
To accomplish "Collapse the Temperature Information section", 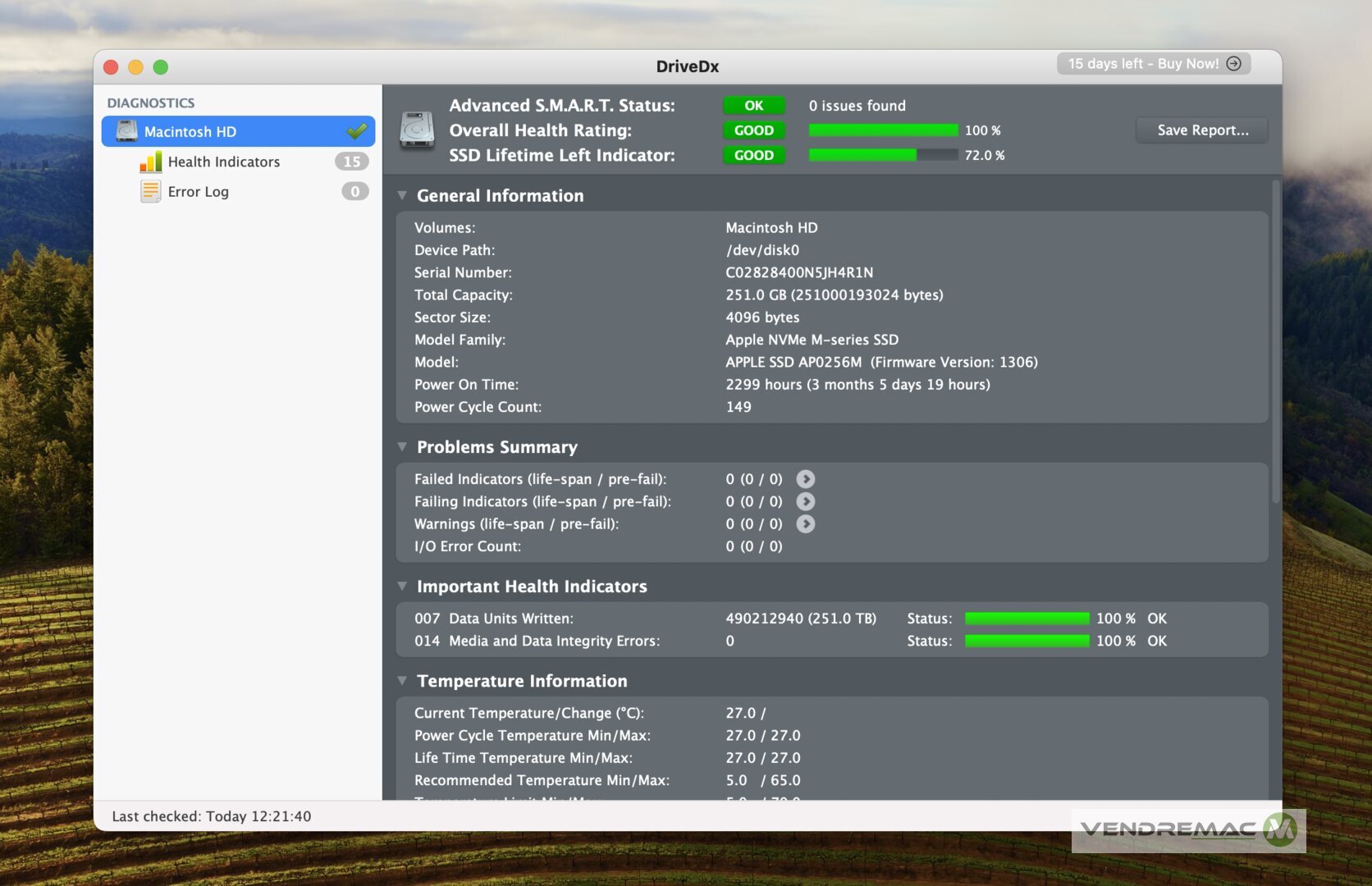I will [x=402, y=681].
